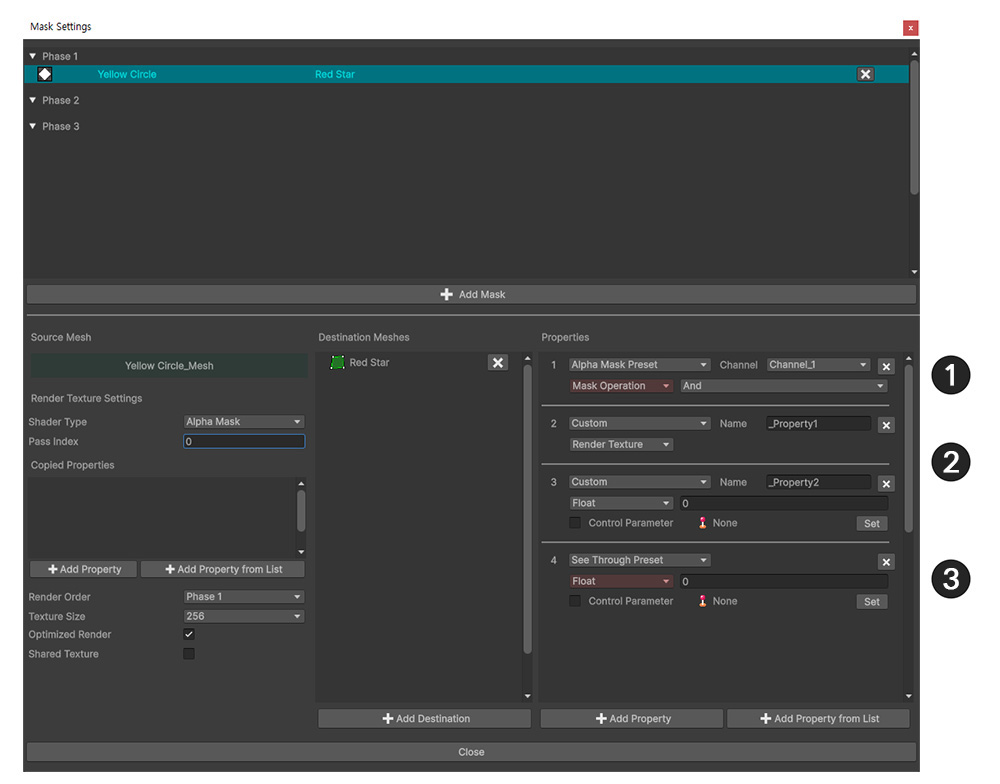Click the control parameter icon in property 3
The width and height of the screenshot is (1000, 784).
[x=702, y=522]
